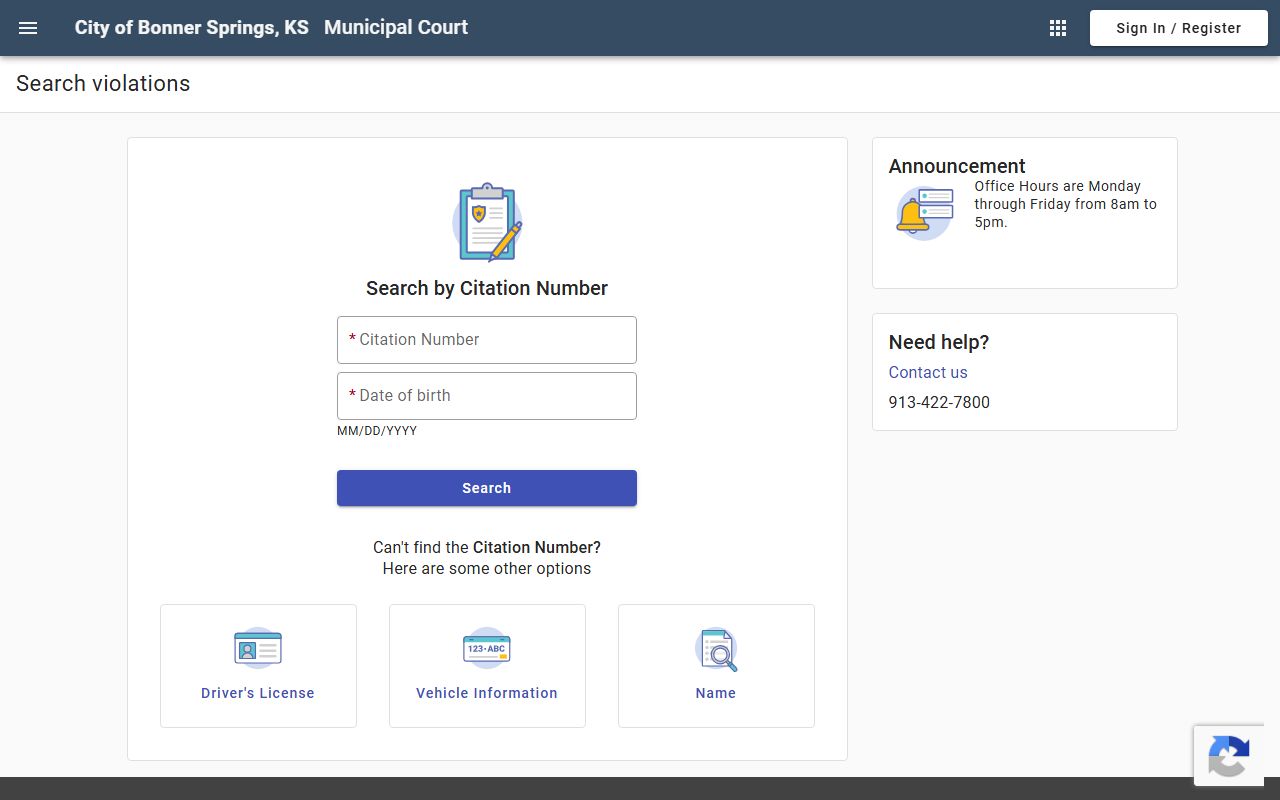Click the City of Bonner Springs, KS title
This screenshot has width=1280, height=800.
[x=192, y=28]
